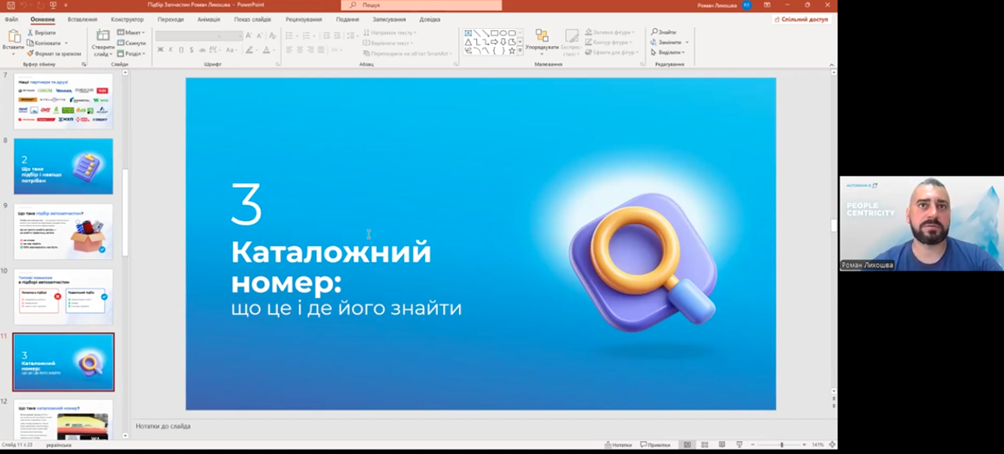Switch to the Анімація (Animations) tab

pos(209,19)
